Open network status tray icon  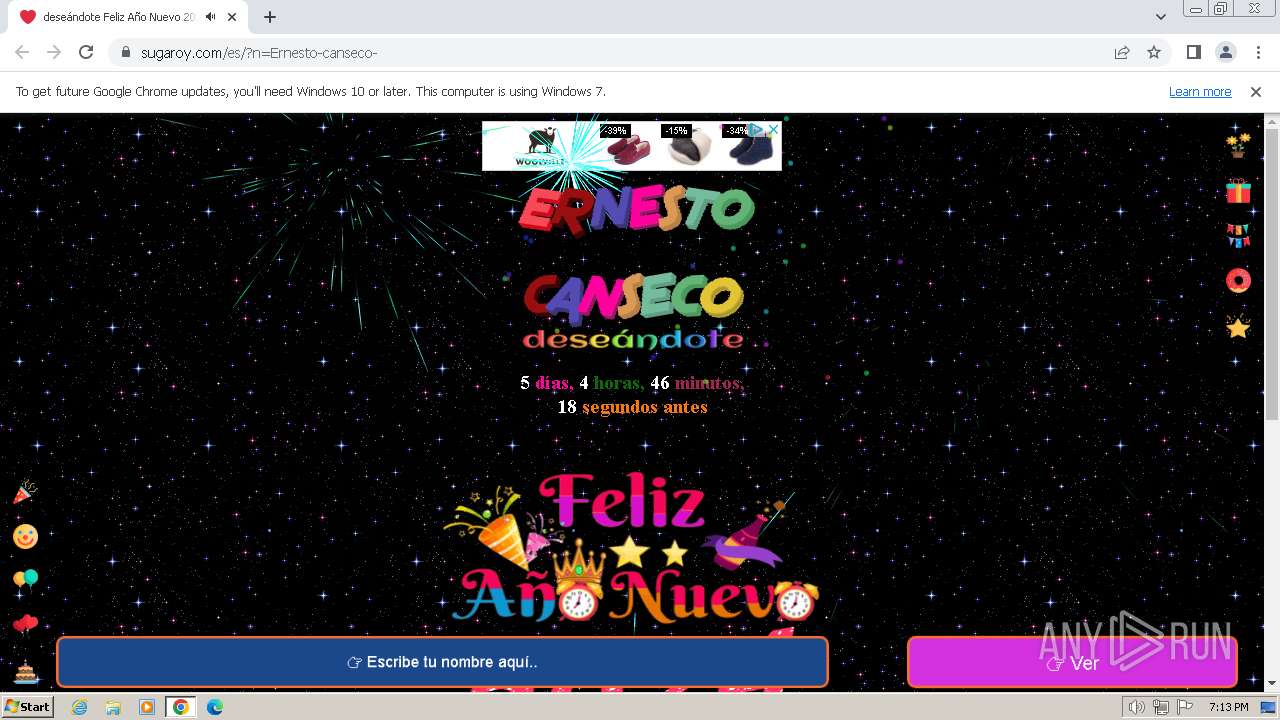[x=1160, y=707]
